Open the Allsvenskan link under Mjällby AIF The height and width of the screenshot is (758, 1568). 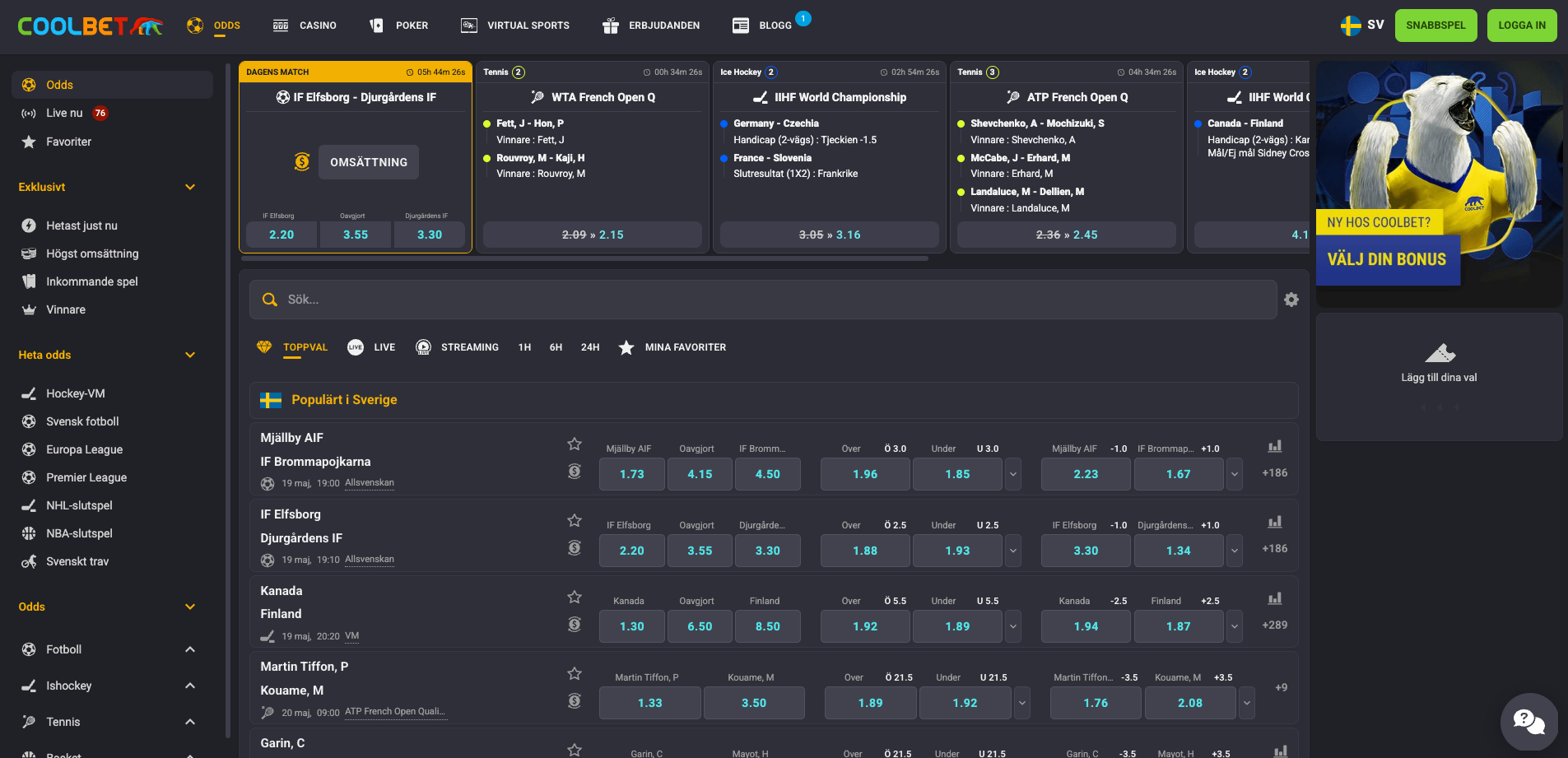tap(370, 483)
